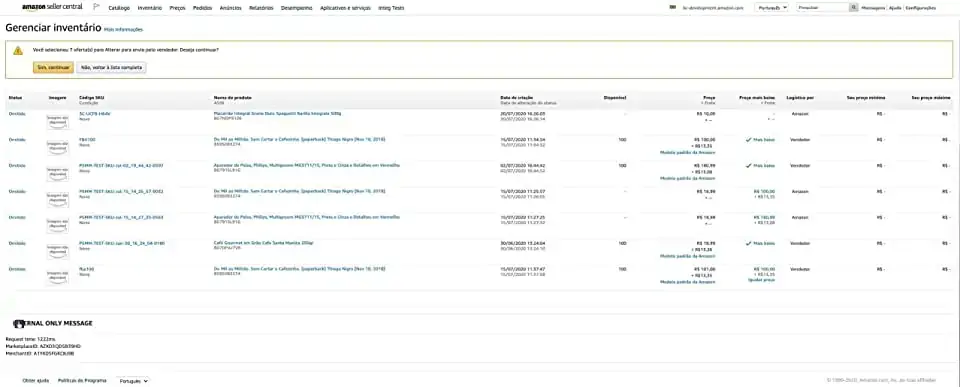Click the marketplace flag icon near account name
This screenshot has height=387, width=960.
(x=673, y=8)
